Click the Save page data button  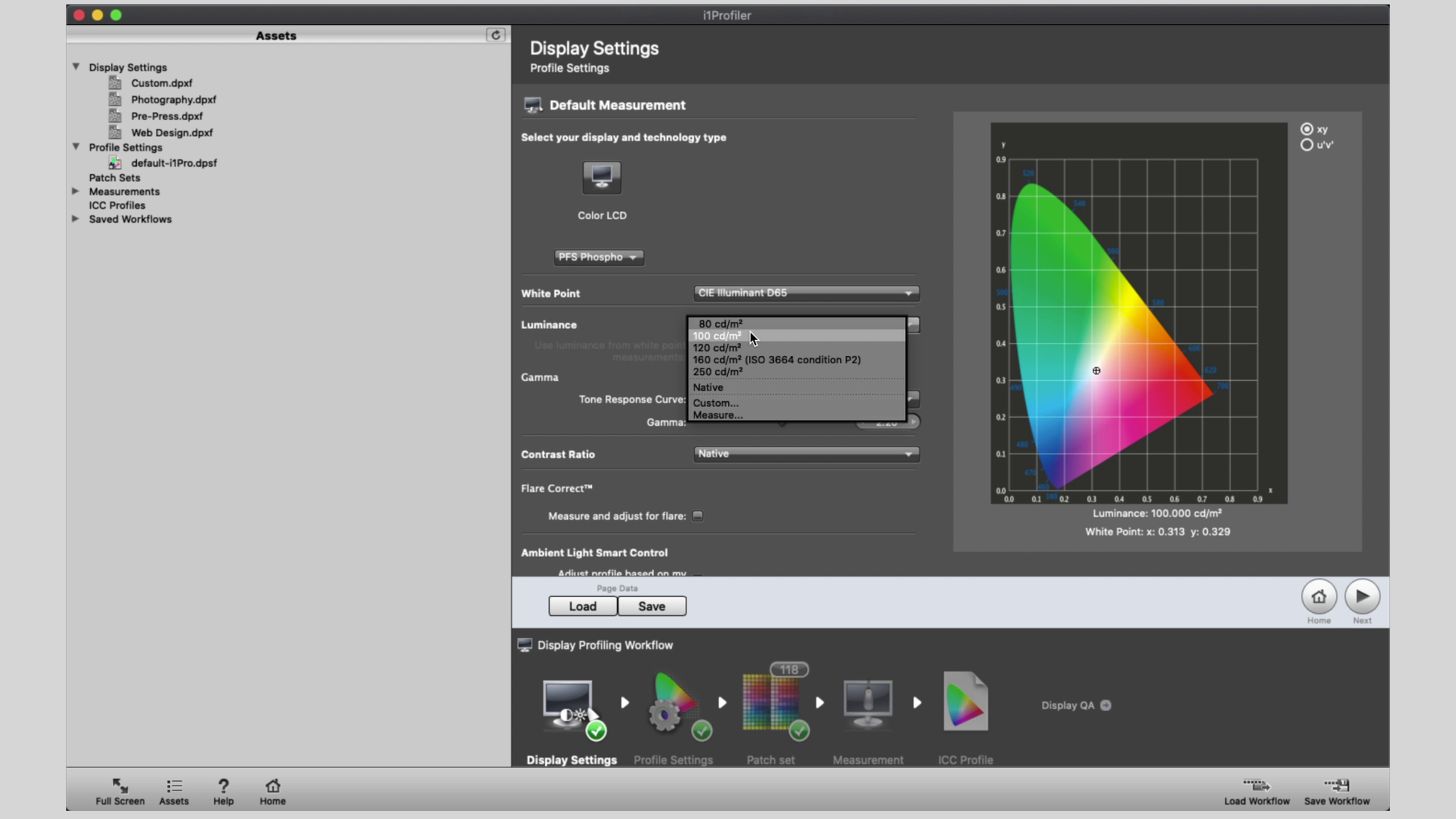652,606
